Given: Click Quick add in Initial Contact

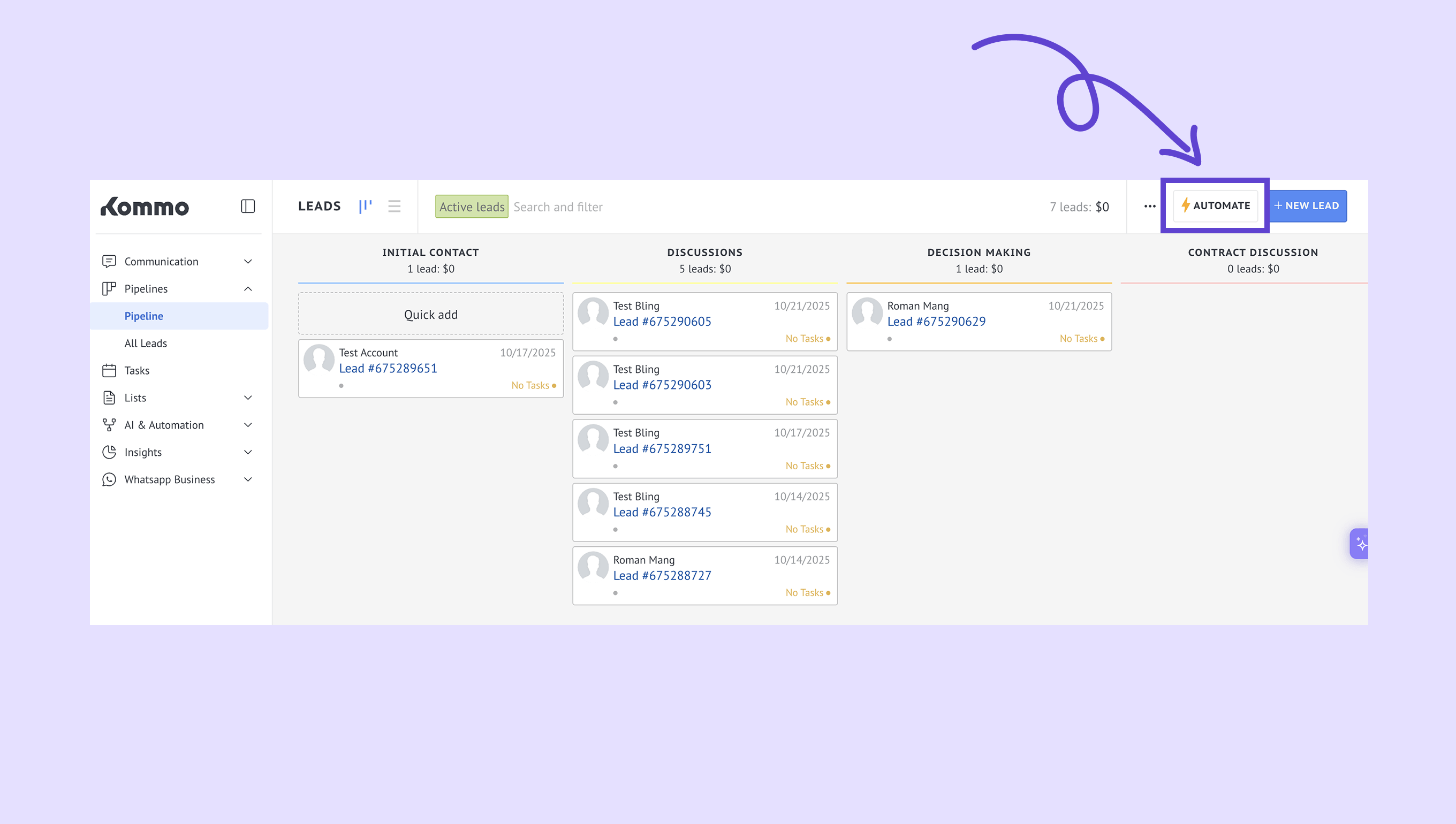Looking at the screenshot, I should (x=430, y=314).
